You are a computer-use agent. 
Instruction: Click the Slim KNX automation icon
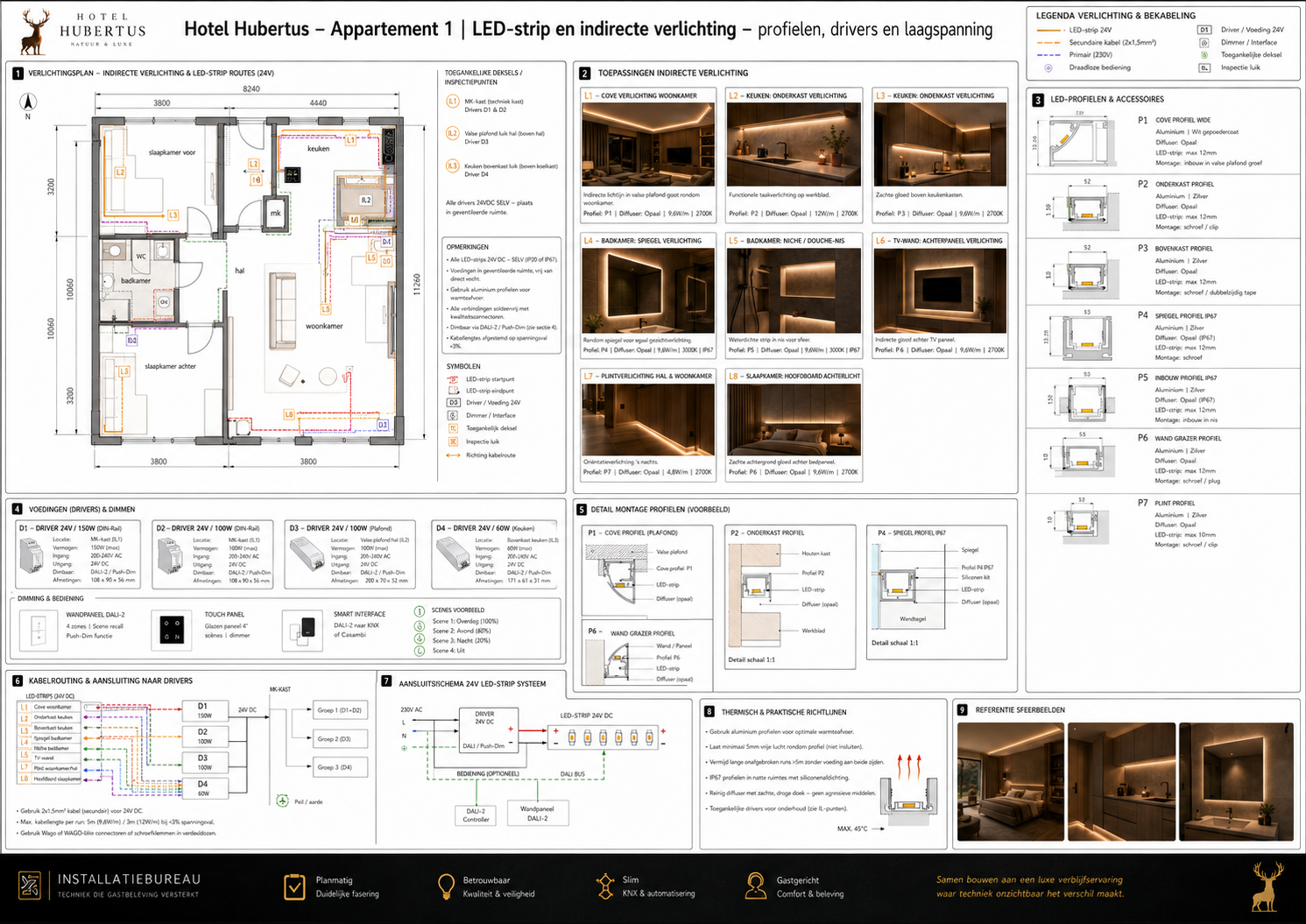(x=604, y=886)
